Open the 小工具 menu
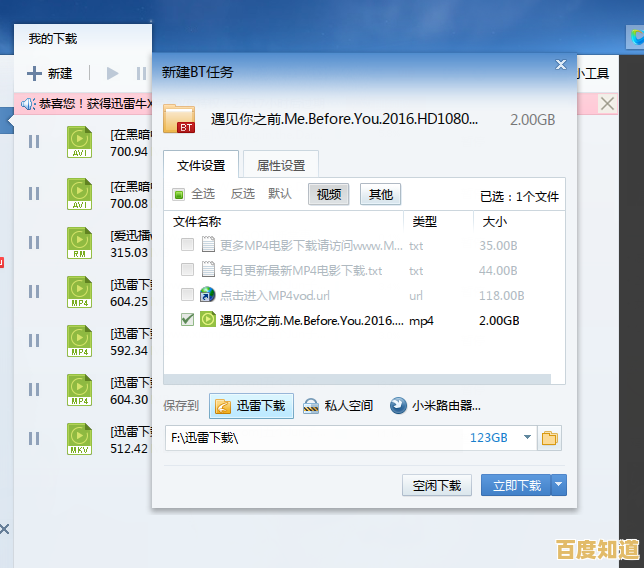Viewport: 644px width, 568px height. 592,74
